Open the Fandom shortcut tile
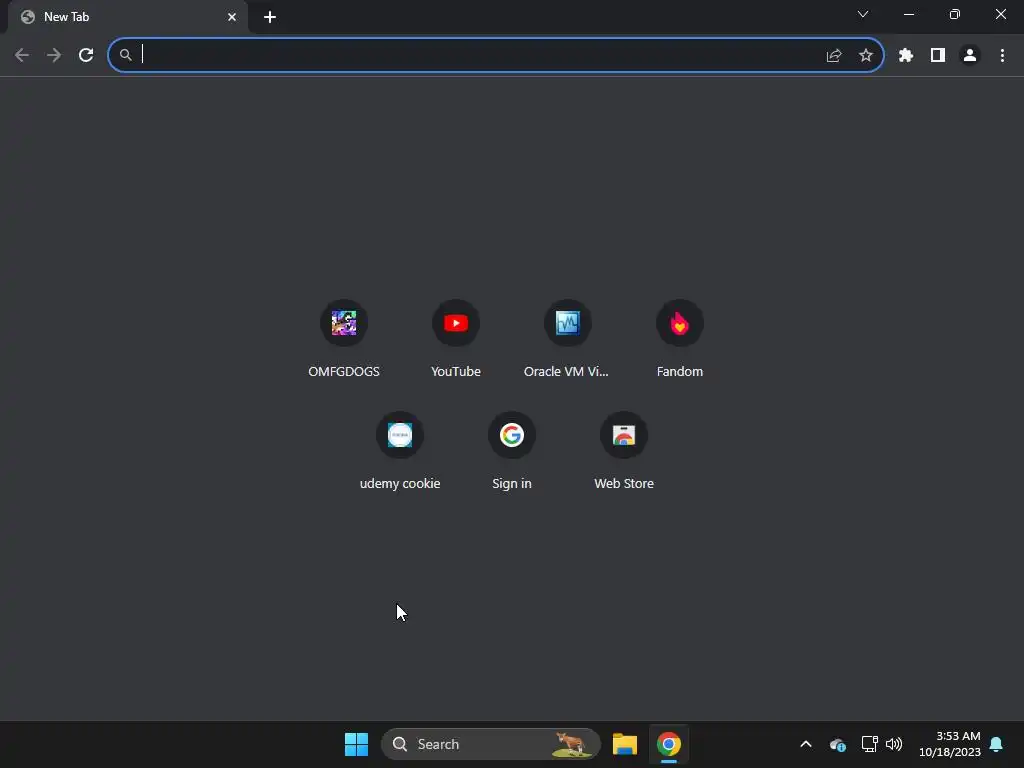 coord(679,339)
